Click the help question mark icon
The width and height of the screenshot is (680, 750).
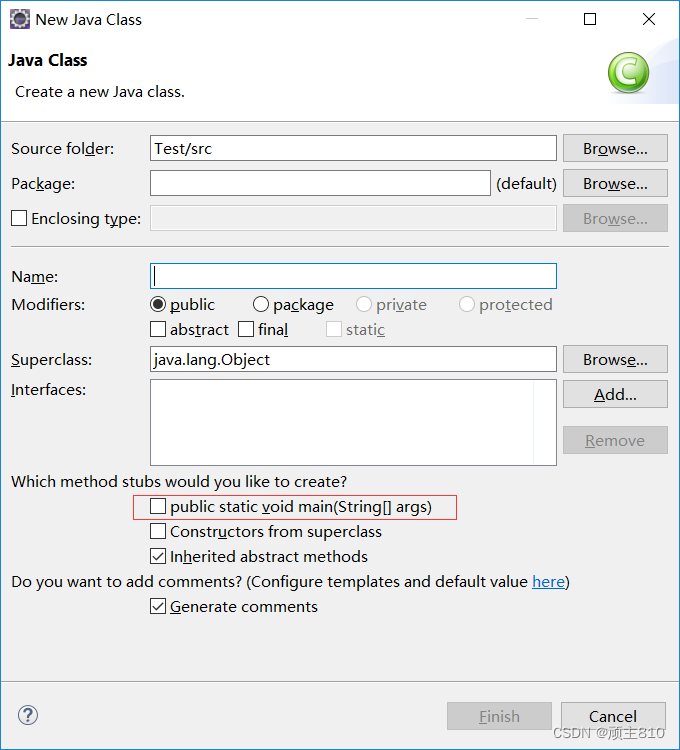click(x=28, y=716)
